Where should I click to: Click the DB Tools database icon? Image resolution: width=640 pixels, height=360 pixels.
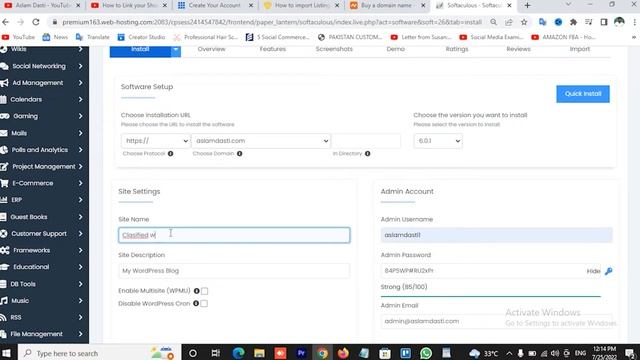tap(3, 284)
